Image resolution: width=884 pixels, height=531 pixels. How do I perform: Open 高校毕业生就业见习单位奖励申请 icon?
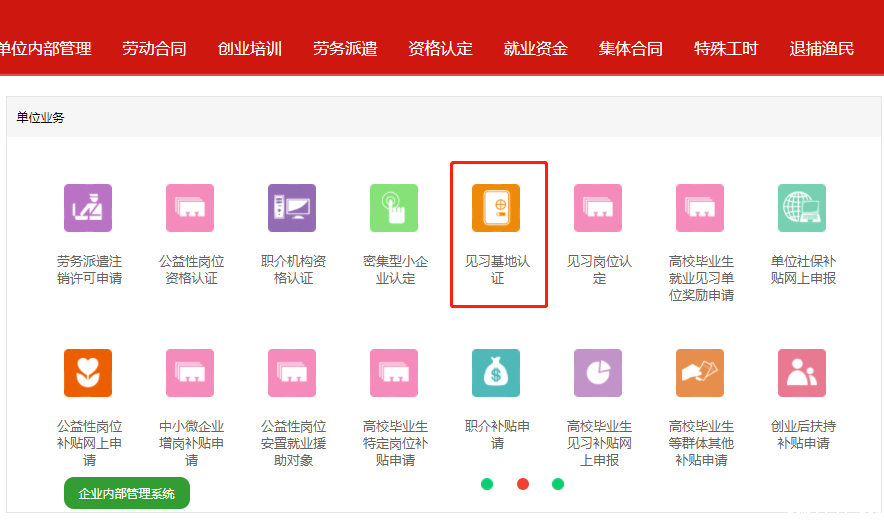[700, 208]
